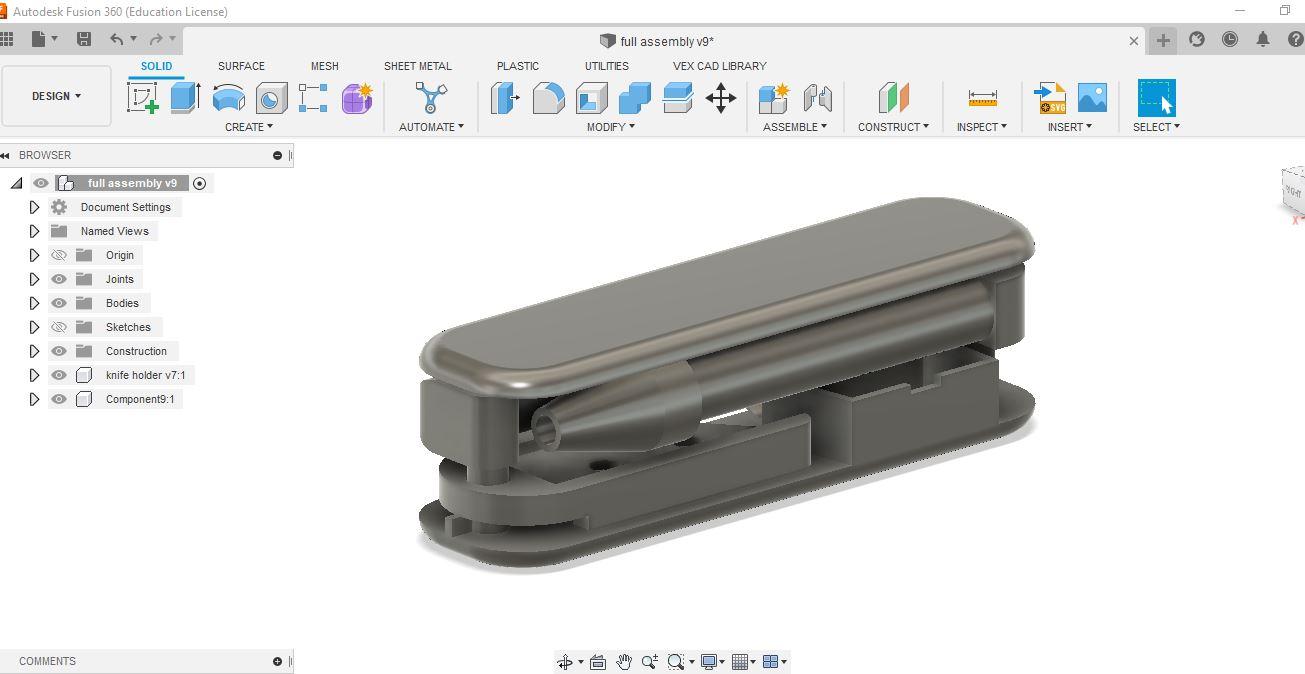Screen dimensions: 1305x674
Task: Switch to the UTILITIES tab
Action: (607, 66)
